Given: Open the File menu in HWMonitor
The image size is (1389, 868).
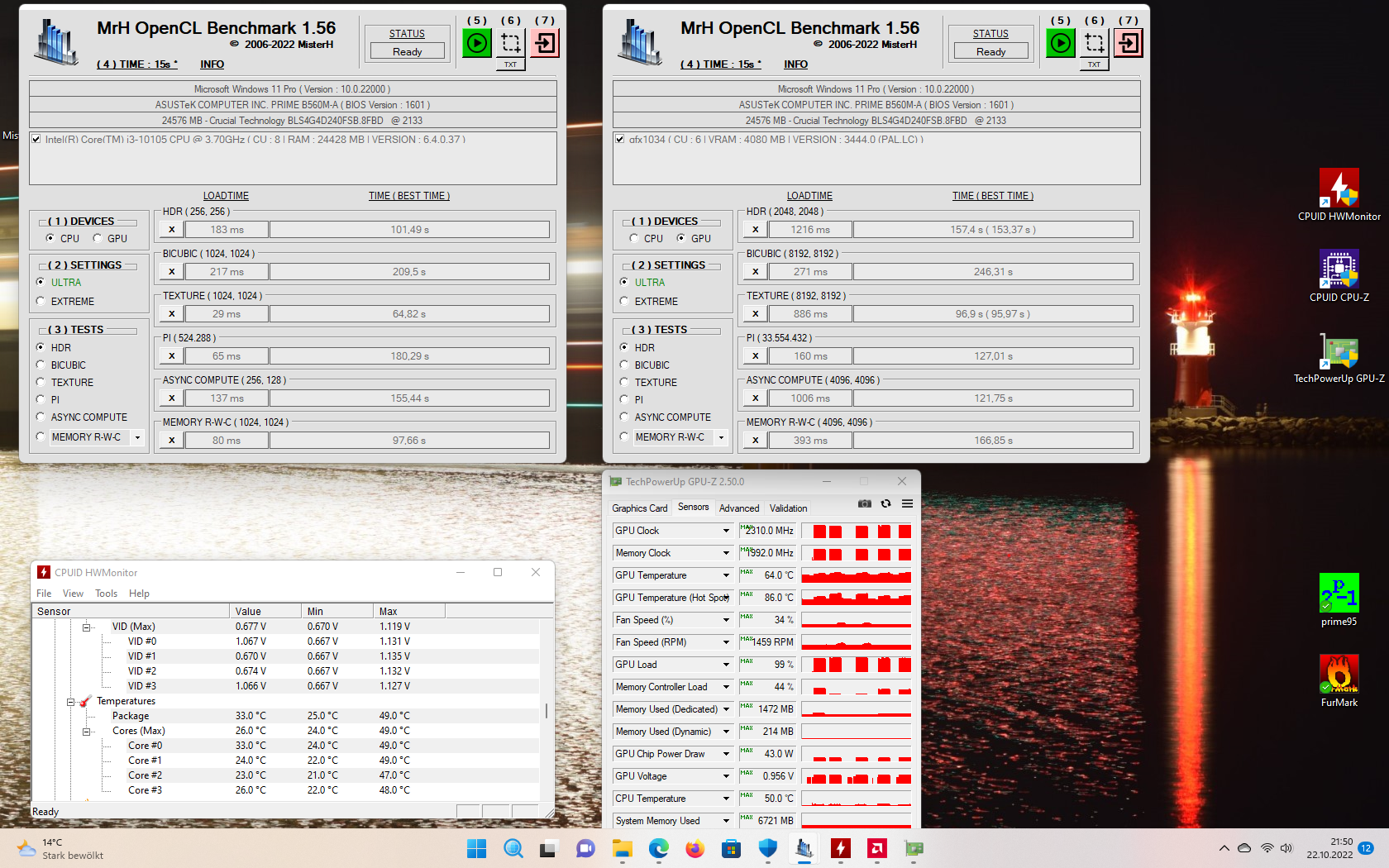Looking at the screenshot, I should [x=44, y=594].
